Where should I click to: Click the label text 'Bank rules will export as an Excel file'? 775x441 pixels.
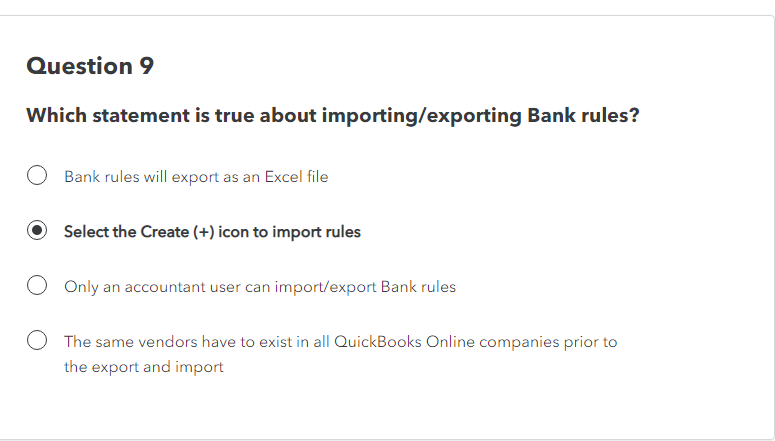(x=196, y=177)
